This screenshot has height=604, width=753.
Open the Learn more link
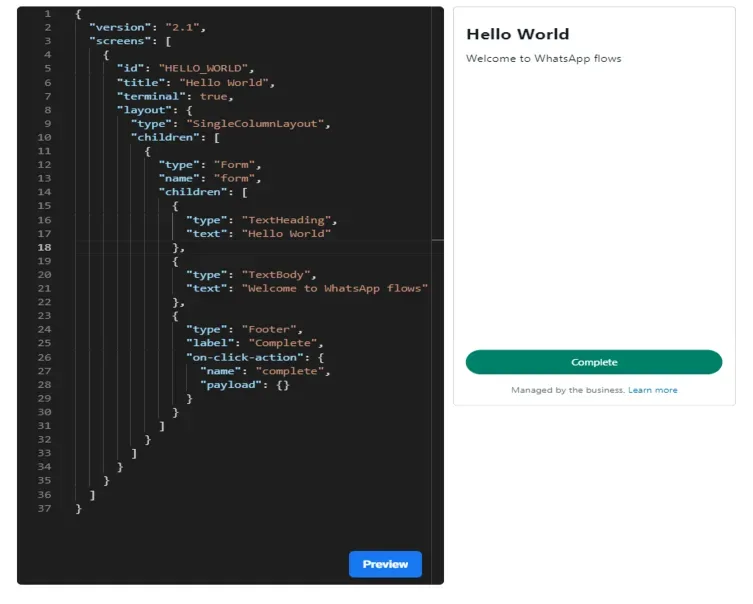[x=653, y=390]
